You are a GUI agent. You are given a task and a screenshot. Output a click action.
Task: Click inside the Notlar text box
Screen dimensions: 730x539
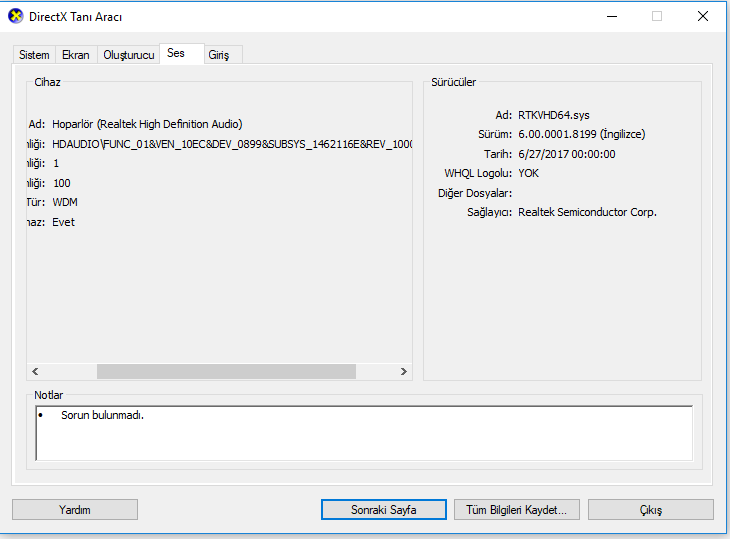click(364, 433)
